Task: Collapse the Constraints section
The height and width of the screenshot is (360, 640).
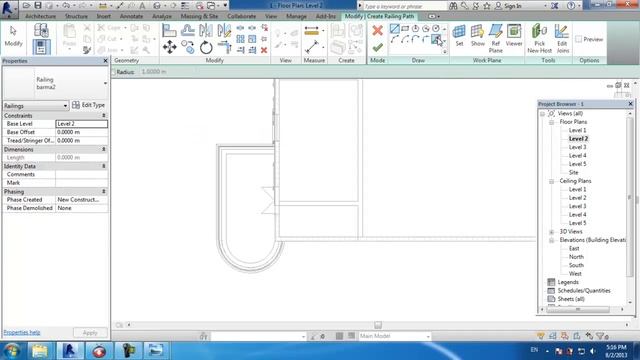Action: [x=104, y=116]
